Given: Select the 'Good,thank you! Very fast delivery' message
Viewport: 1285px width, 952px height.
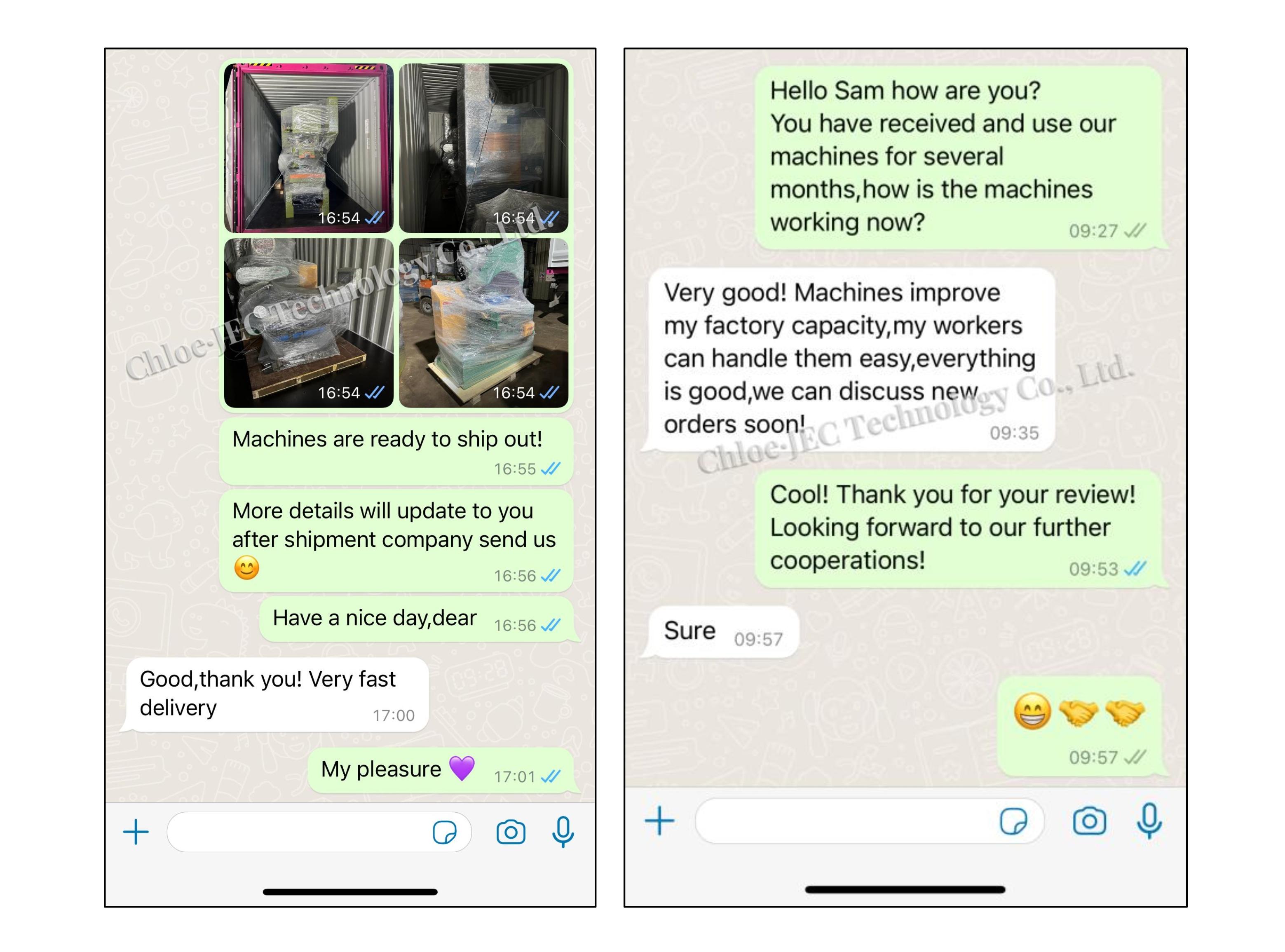Looking at the screenshot, I should point(277,695).
